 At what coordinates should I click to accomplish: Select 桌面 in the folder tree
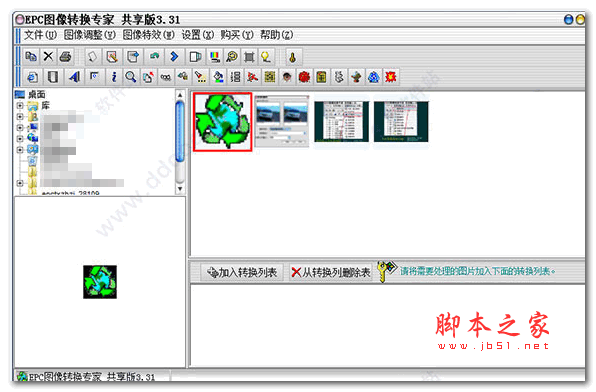point(37,94)
